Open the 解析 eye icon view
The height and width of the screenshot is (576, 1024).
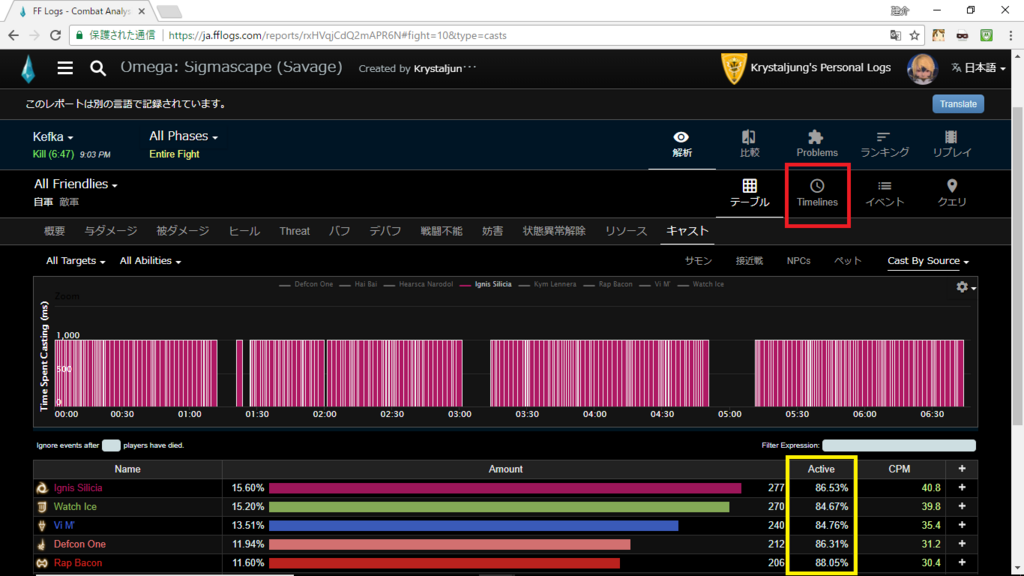[681, 144]
